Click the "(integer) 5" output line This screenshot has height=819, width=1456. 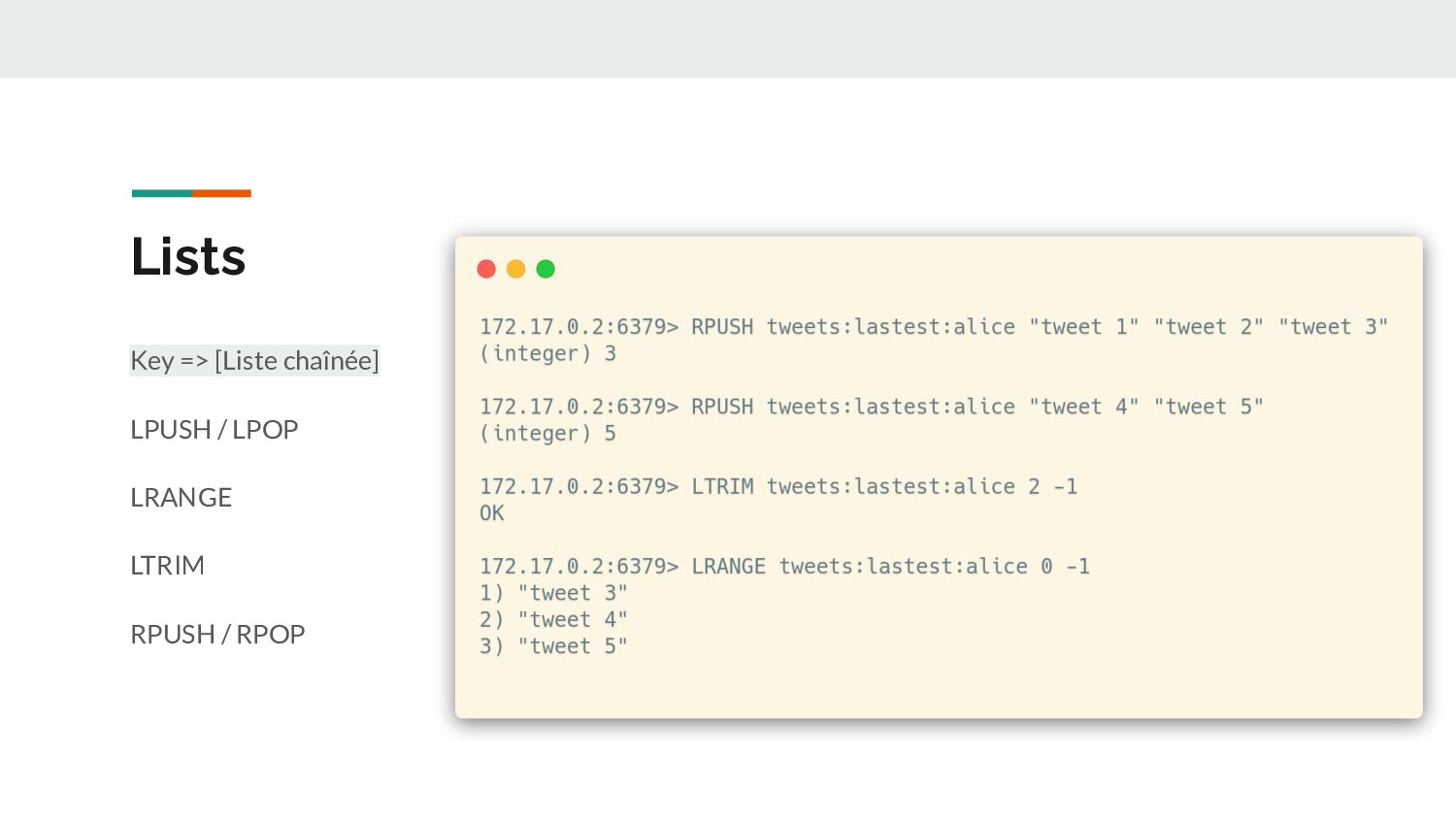coord(547,434)
